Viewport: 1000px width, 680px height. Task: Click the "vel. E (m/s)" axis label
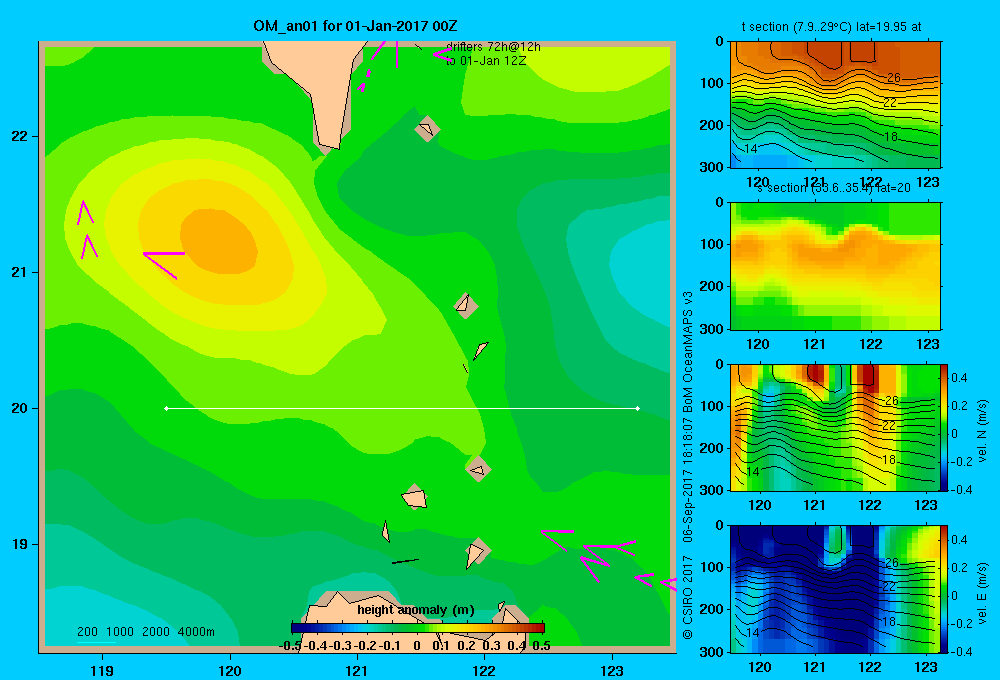[982, 592]
